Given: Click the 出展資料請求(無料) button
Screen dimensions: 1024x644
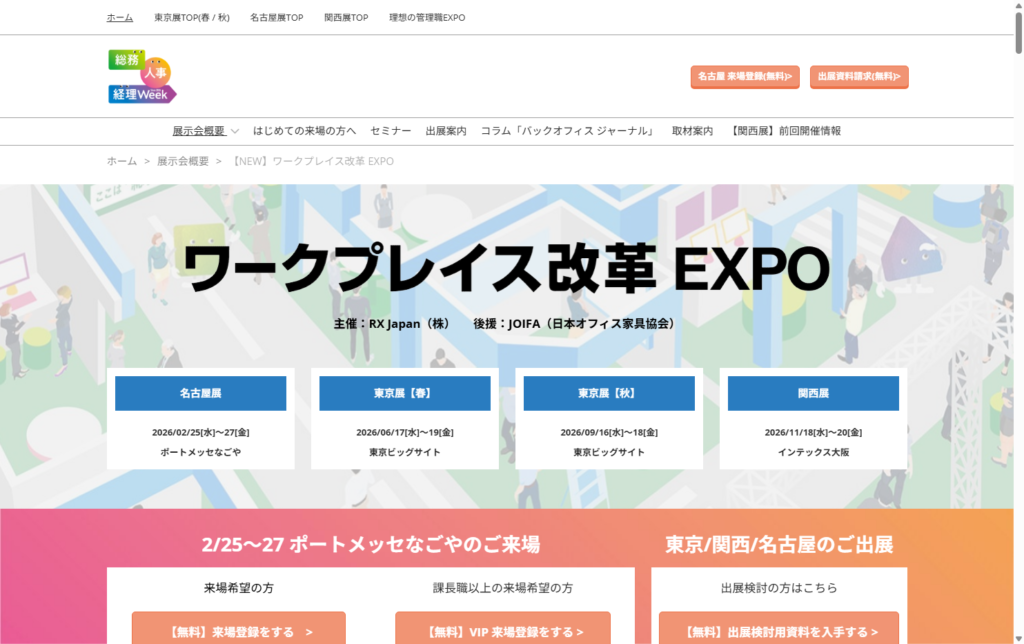Looking at the screenshot, I should [858, 76].
